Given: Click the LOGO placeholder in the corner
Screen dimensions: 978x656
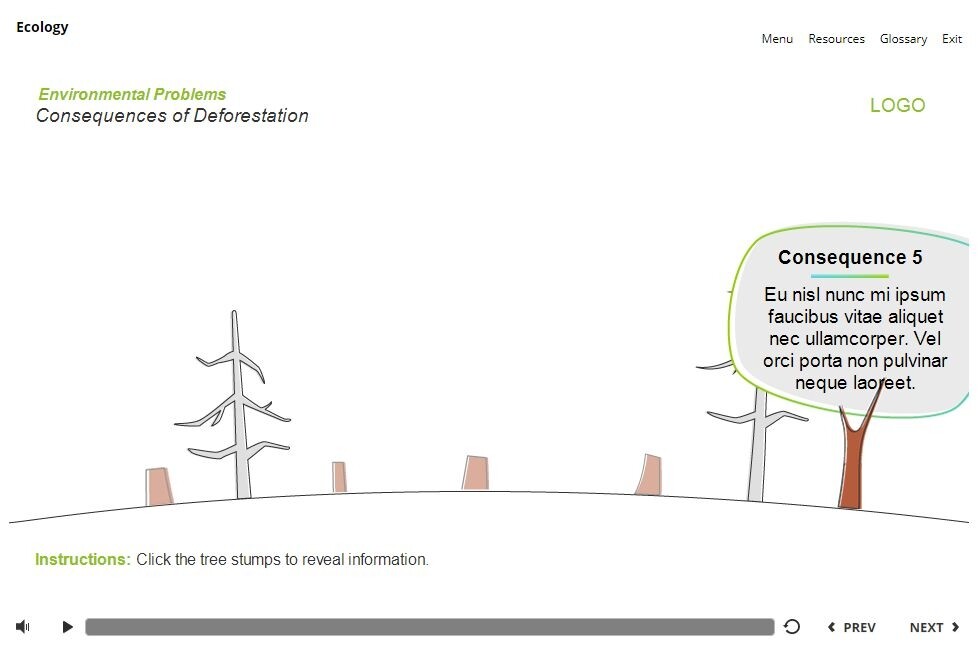Looking at the screenshot, I should [x=897, y=105].
